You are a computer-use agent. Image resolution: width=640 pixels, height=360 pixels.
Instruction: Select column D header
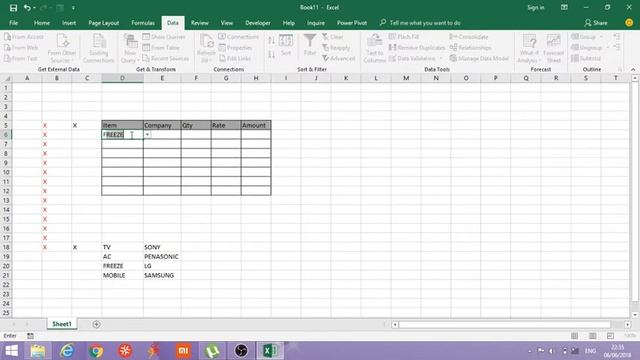(x=122, y=78)
